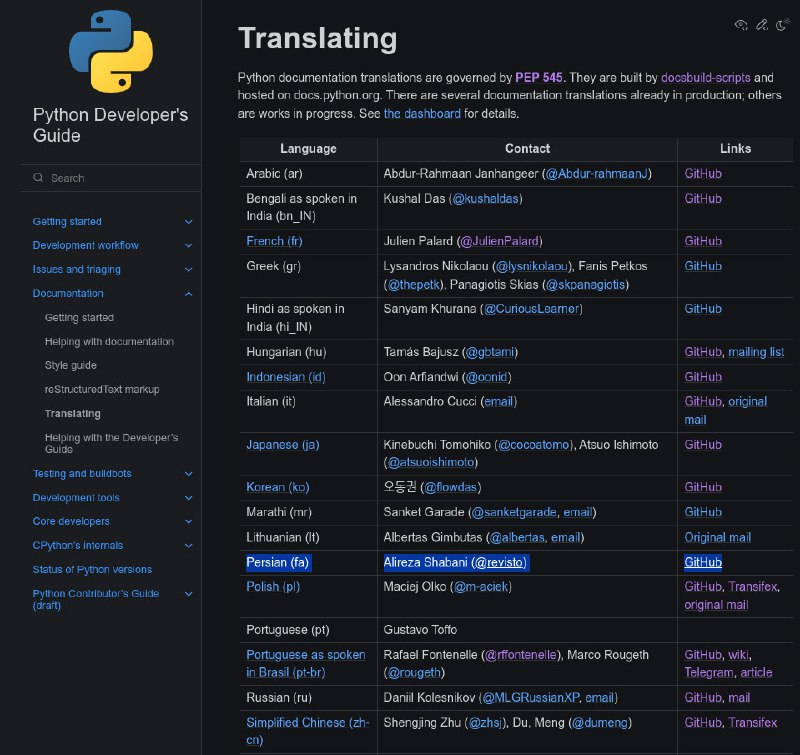Expand the Getting started section chevron
Screen dimensions: 800x755
tap(188, 222)
